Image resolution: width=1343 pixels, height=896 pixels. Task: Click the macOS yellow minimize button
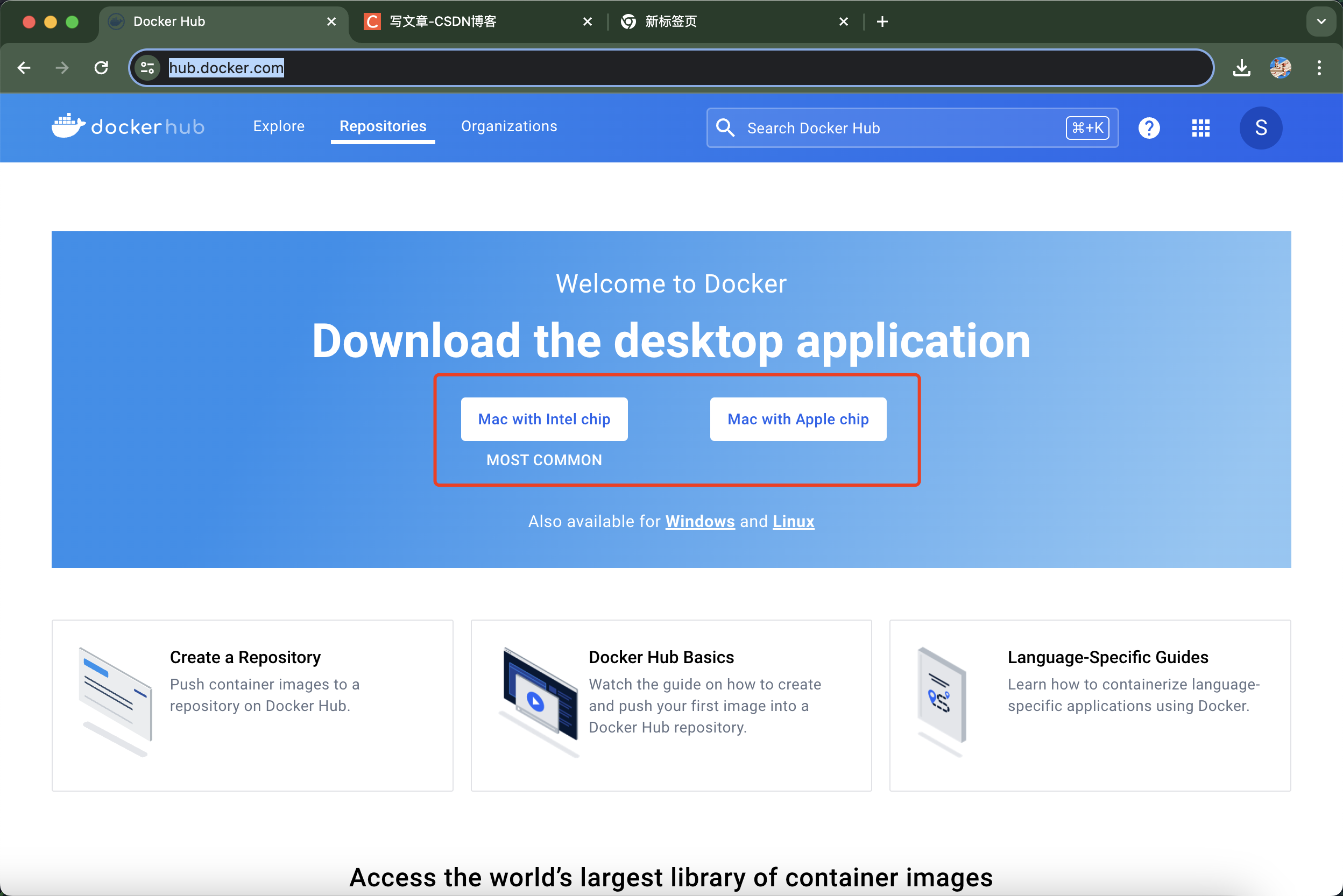(51, 22)
